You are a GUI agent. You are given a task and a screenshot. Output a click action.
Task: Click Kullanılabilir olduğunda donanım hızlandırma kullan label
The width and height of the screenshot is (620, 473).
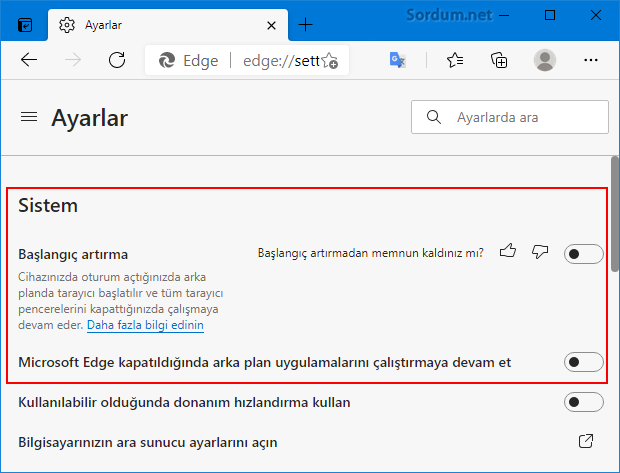tap(184, 402)
